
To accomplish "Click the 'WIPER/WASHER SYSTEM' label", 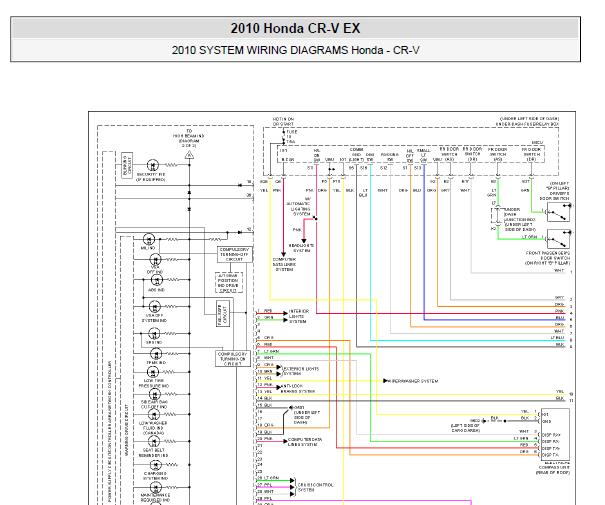I will click(413, 381).
